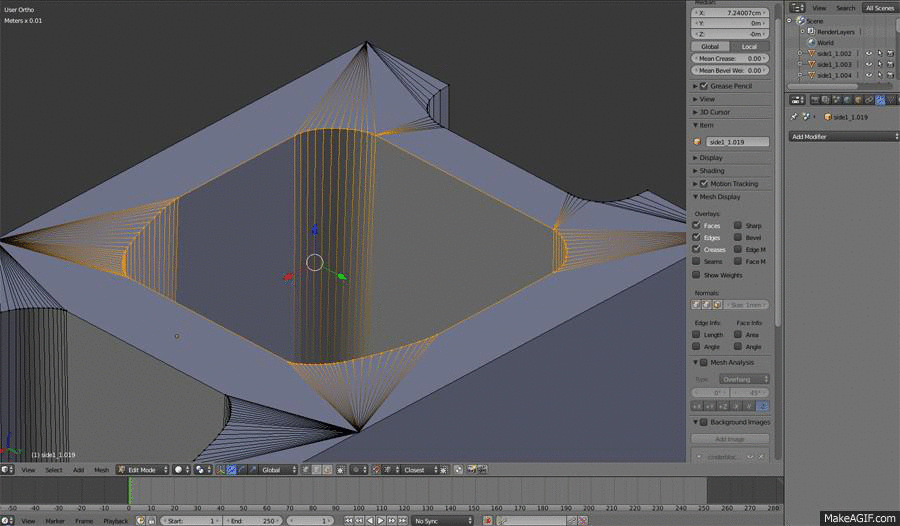Open the All Scenes outliner filter dropdown
This screenshot has height=526, width=900.
point(880,7)
